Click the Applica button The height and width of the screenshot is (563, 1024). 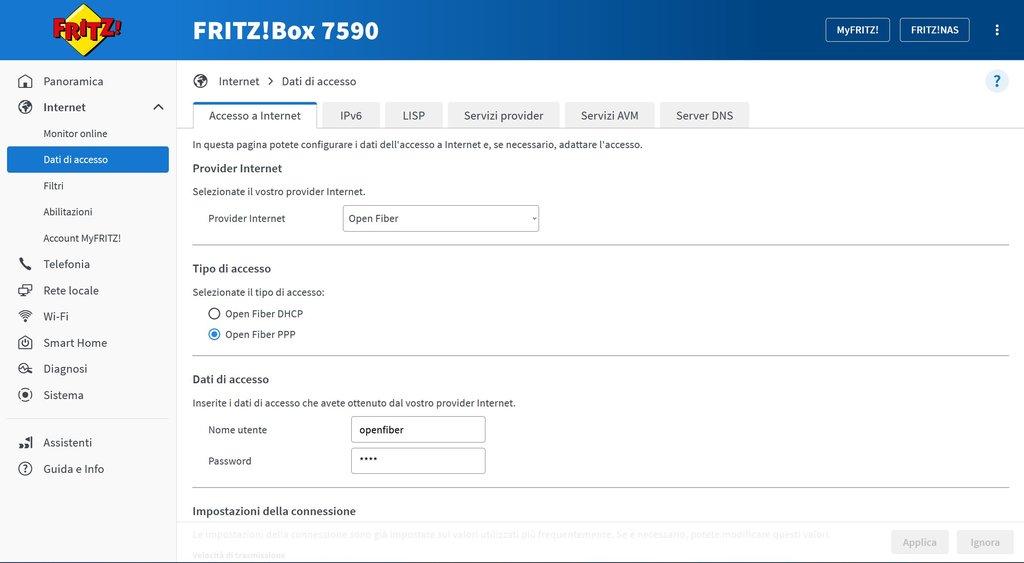(x=920, y=542)
